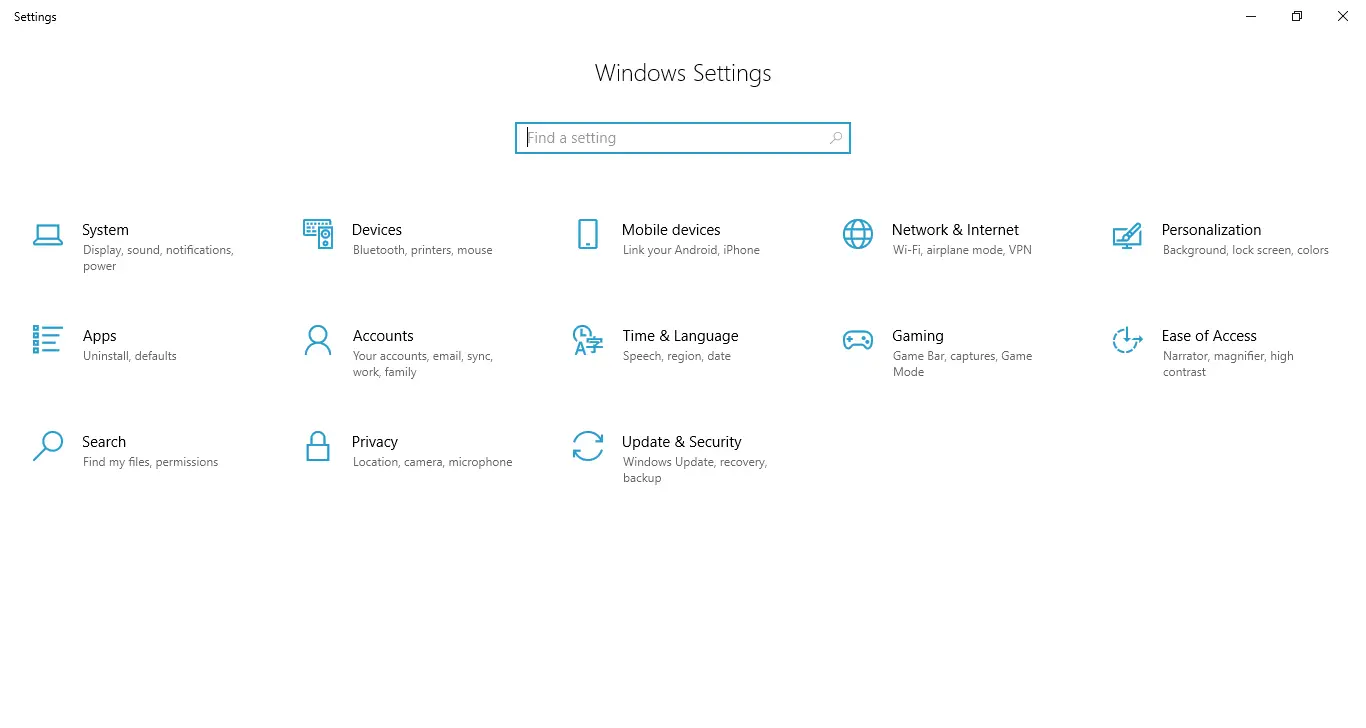This screenshot has width=1366, height=728.
Task: Open the System laptop icon
Action: pyautogui.click(x=48, y=234)
